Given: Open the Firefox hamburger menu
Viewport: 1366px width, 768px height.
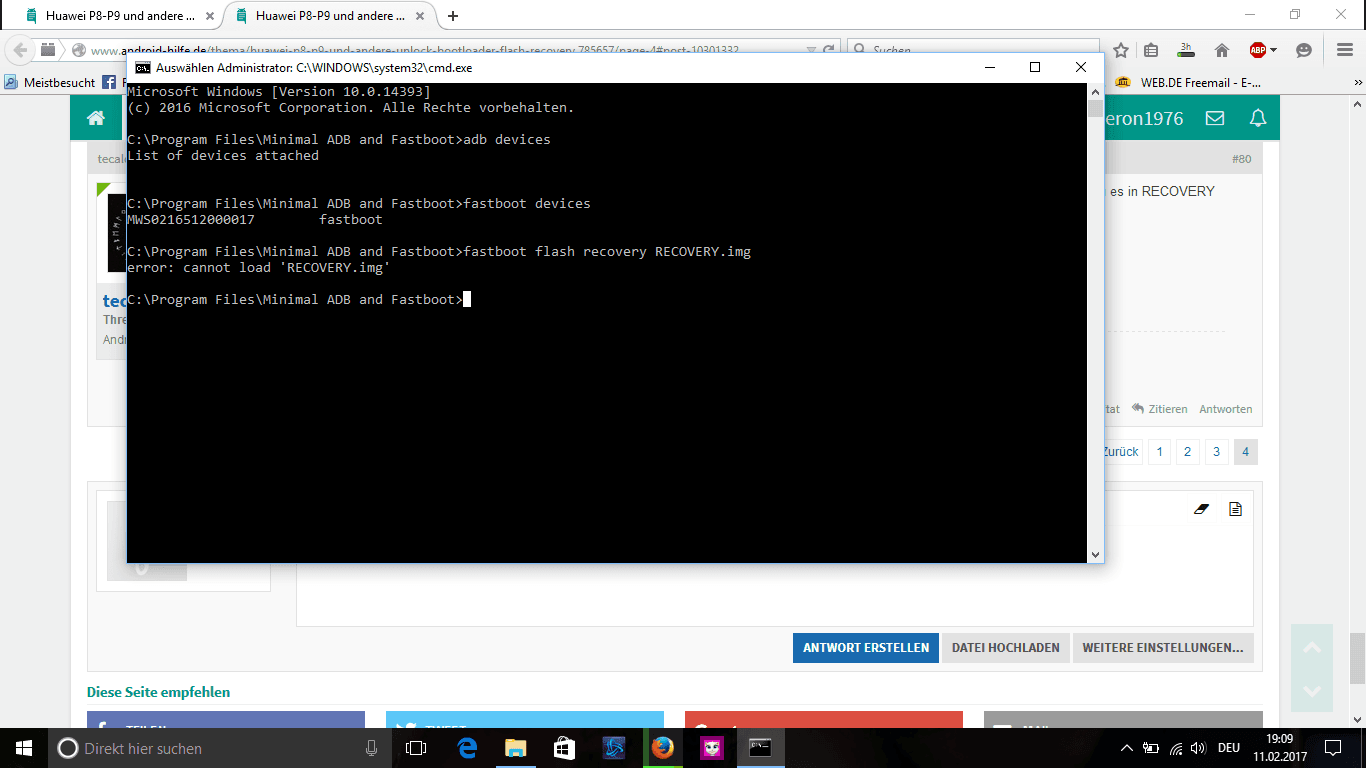Looking at the screenshot, I should (x=1345, y=50).
